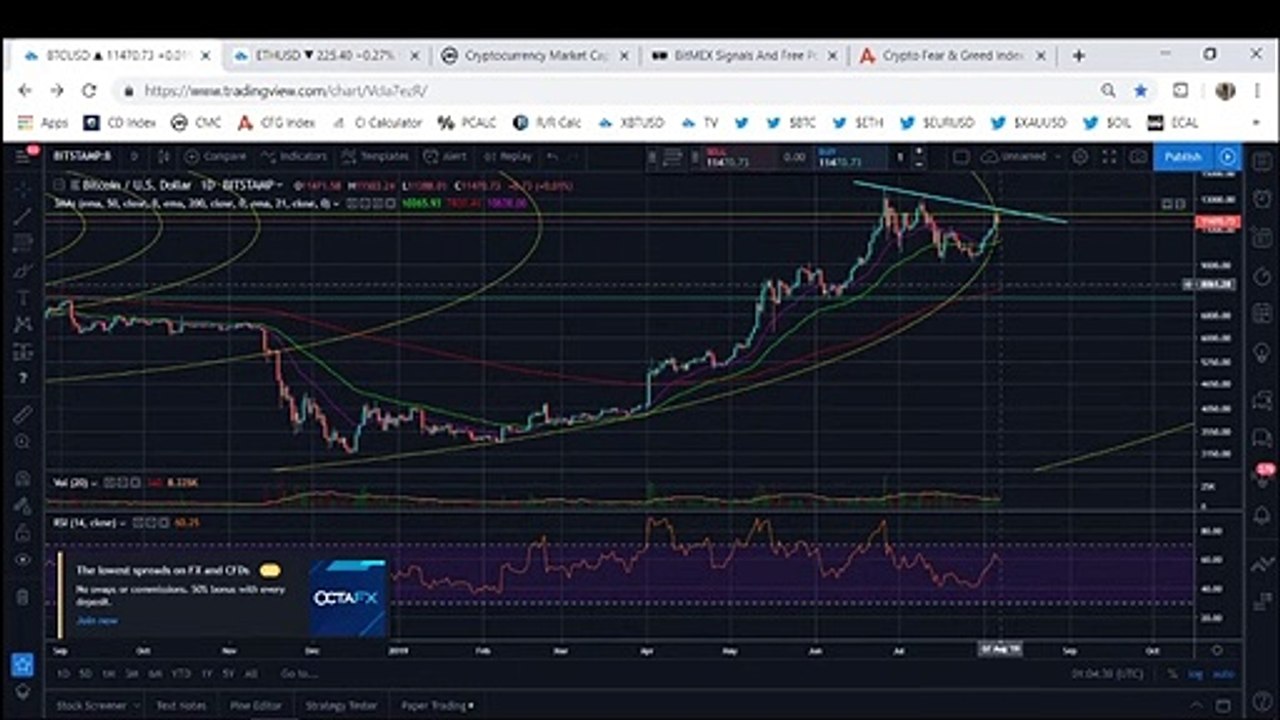Toggle the log scale

click(1195, 674)
